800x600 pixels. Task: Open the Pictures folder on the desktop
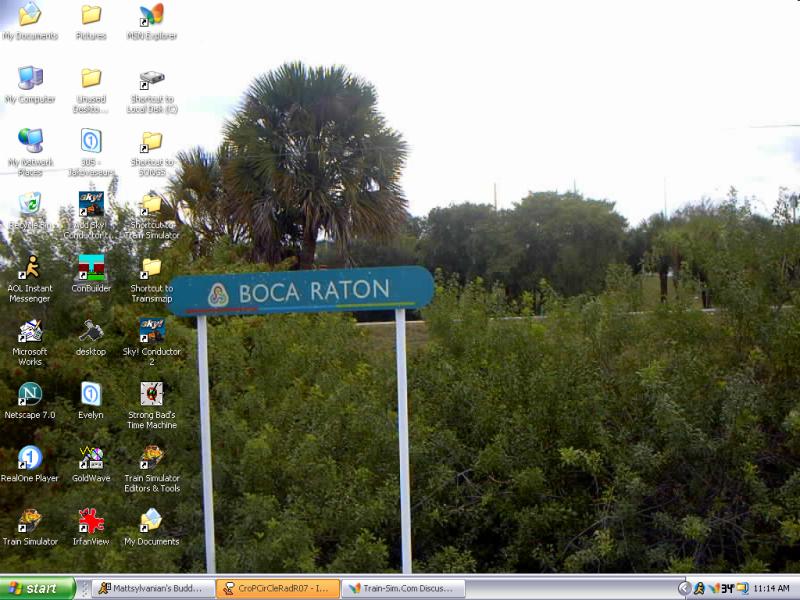pos(91,21)
